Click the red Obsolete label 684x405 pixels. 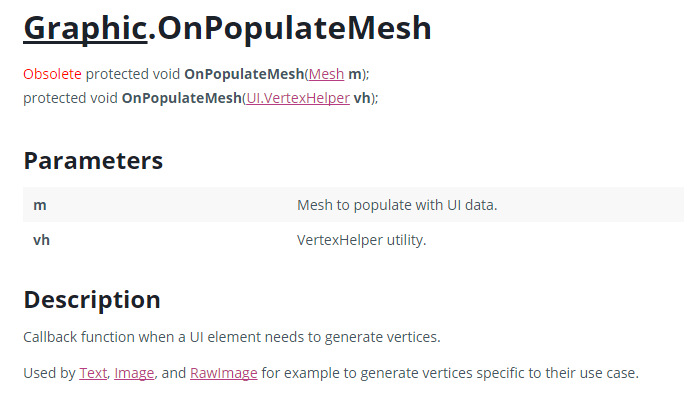tap(52, 74)
